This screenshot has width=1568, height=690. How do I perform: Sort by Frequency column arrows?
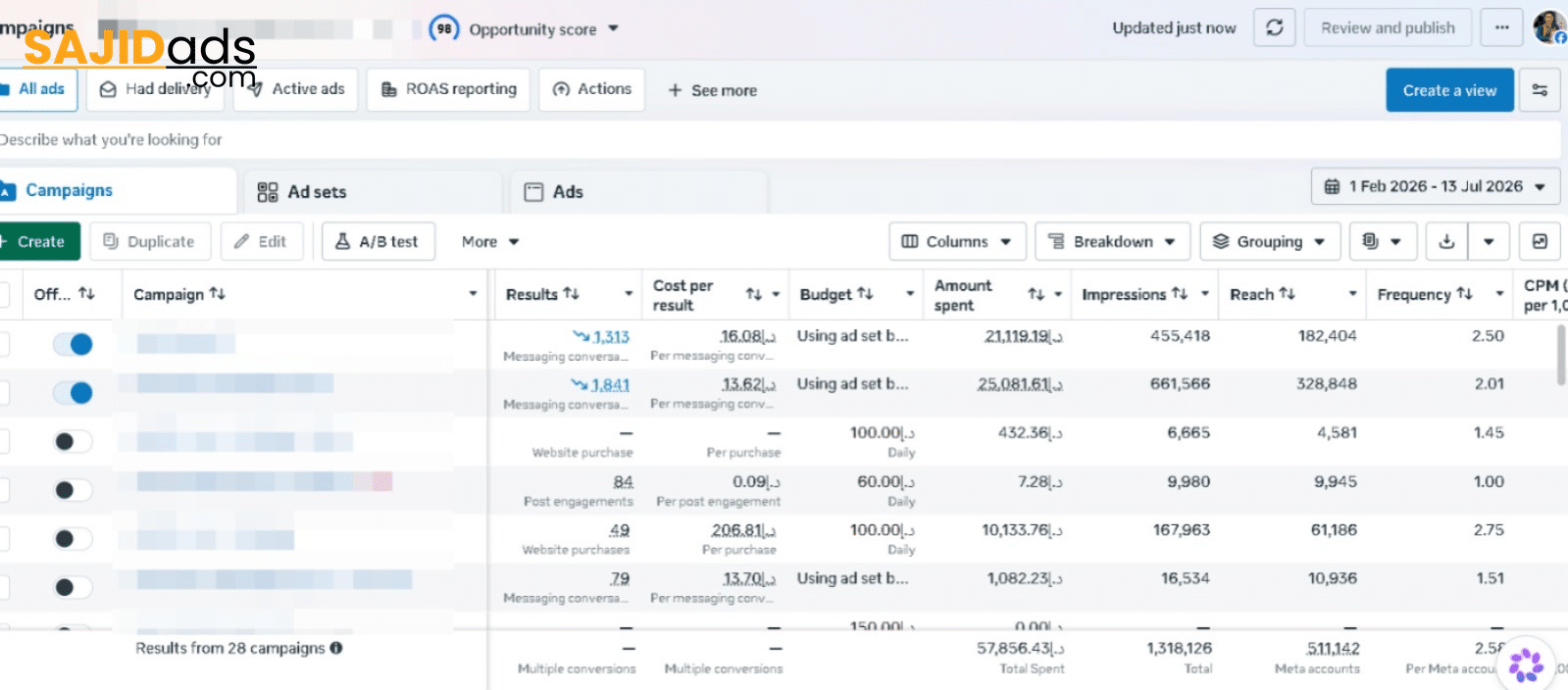pyautogui.click(x=1464, y=294)
